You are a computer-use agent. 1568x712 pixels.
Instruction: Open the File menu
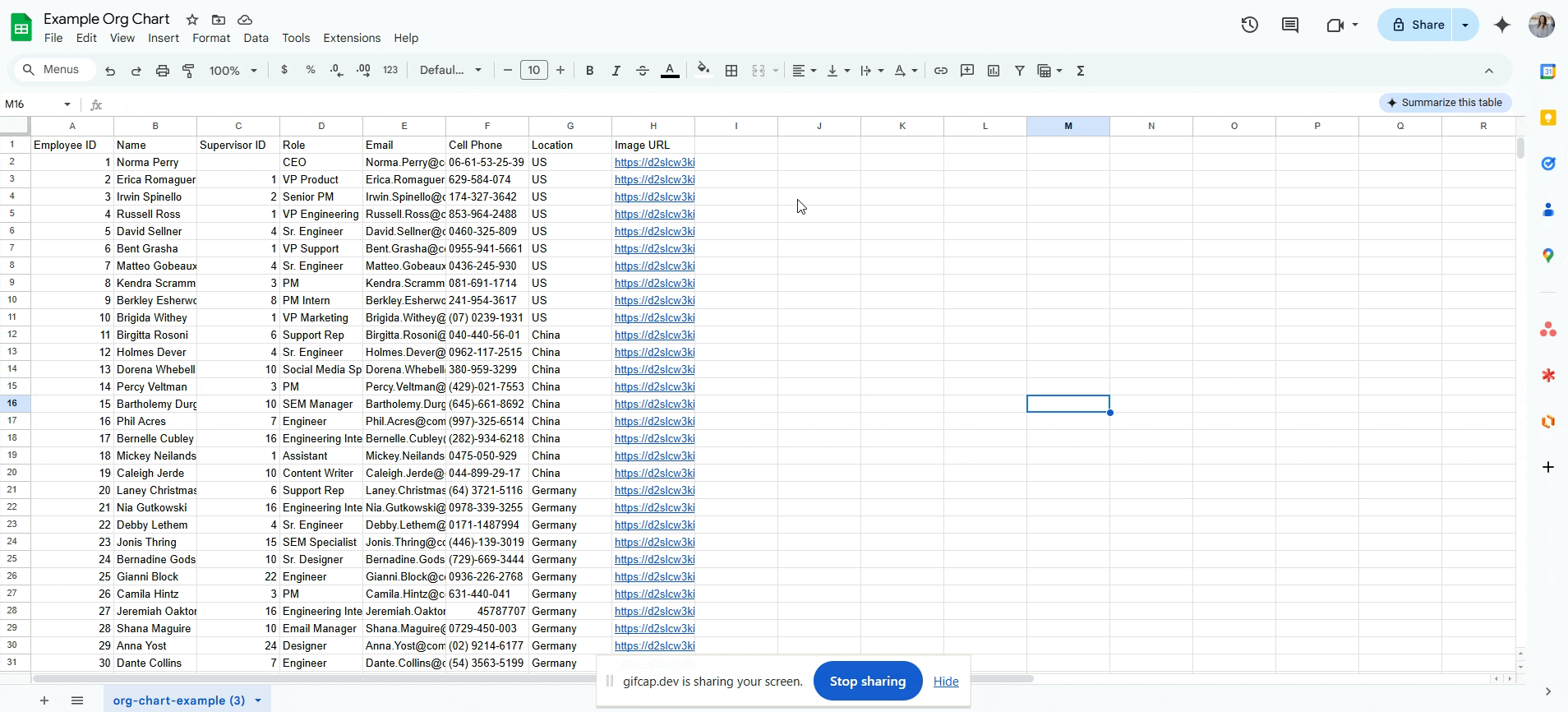pyautogui.click(x=53, y=38)
